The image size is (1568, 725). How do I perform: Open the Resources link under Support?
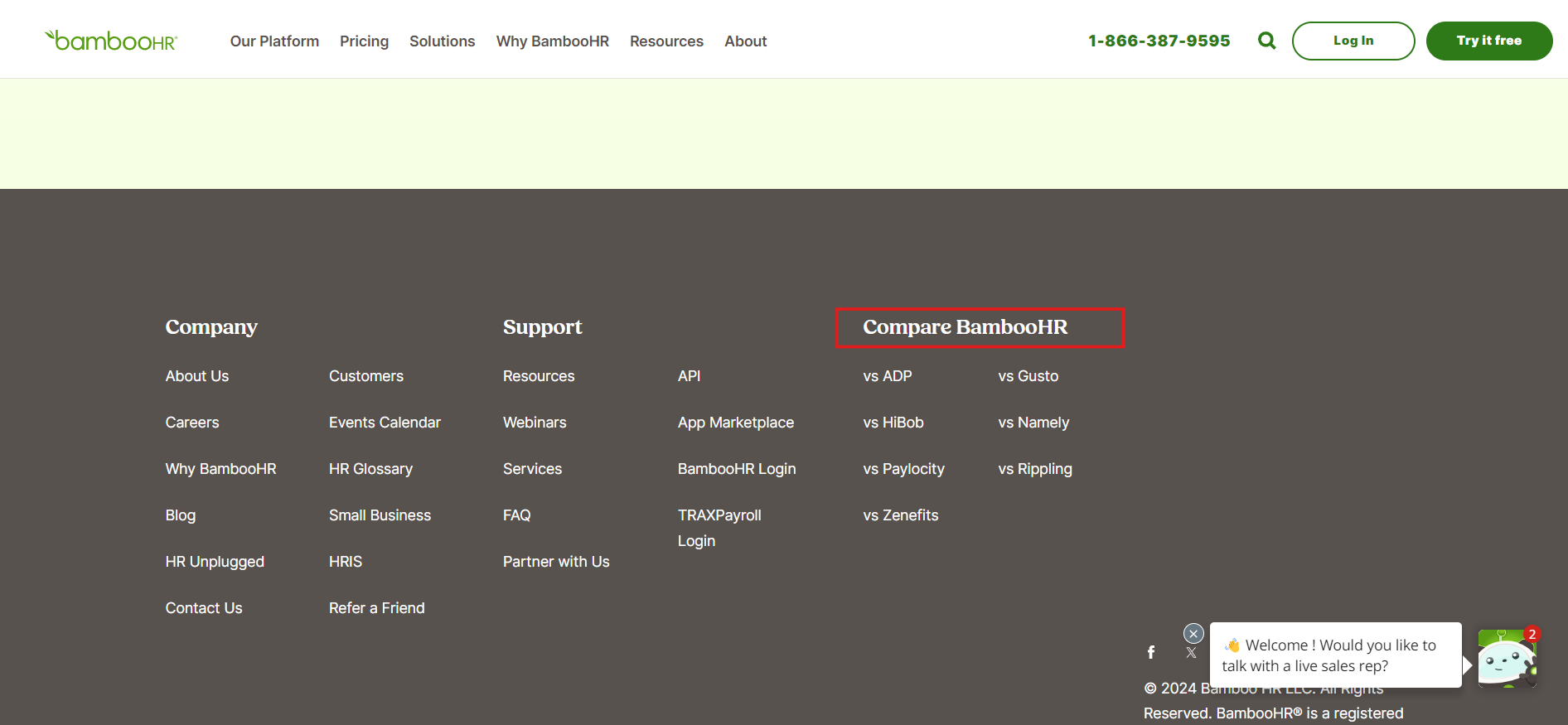(539, 376)
